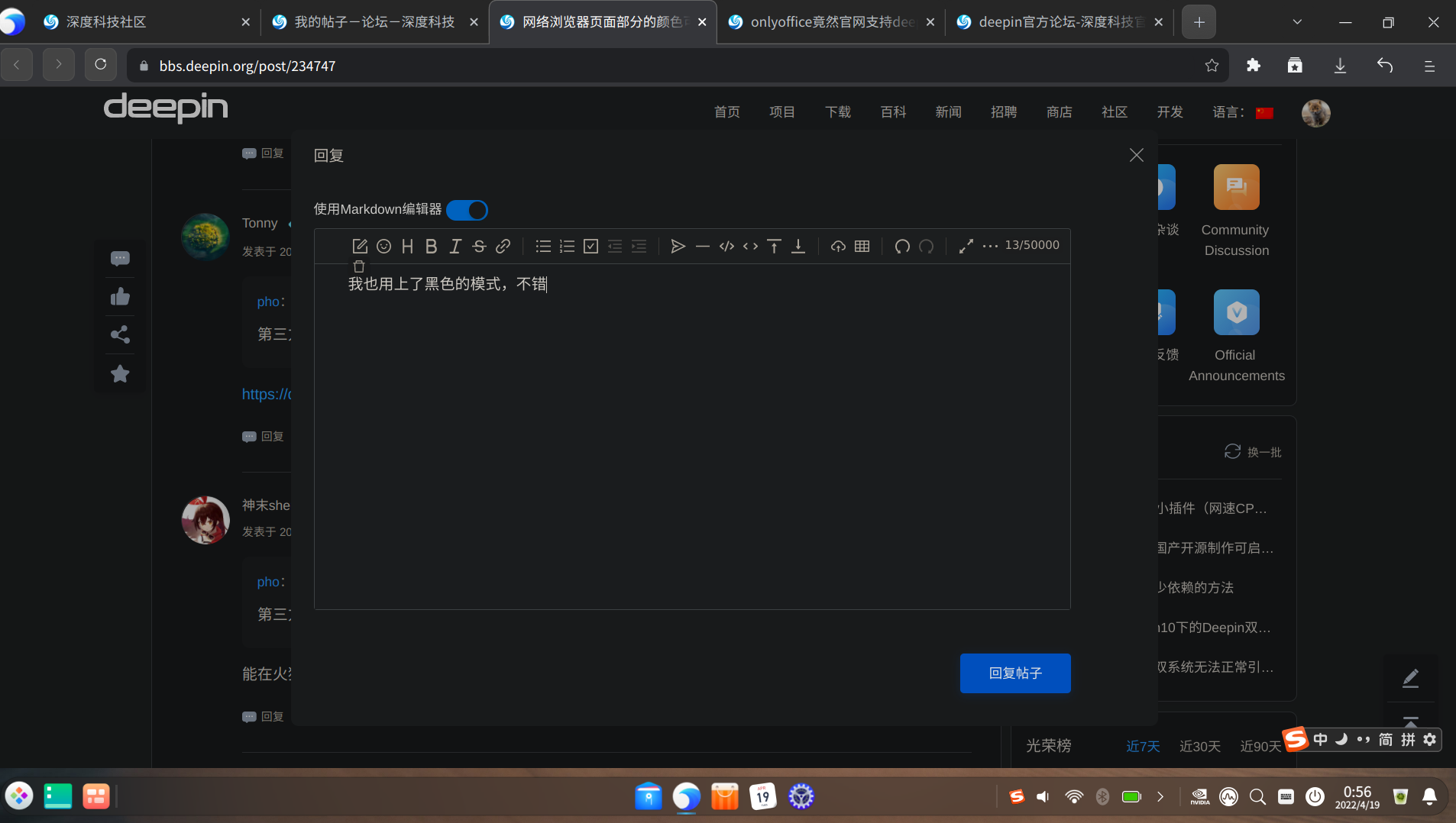Apply strikethrough formatting

[x=479, y=246]
